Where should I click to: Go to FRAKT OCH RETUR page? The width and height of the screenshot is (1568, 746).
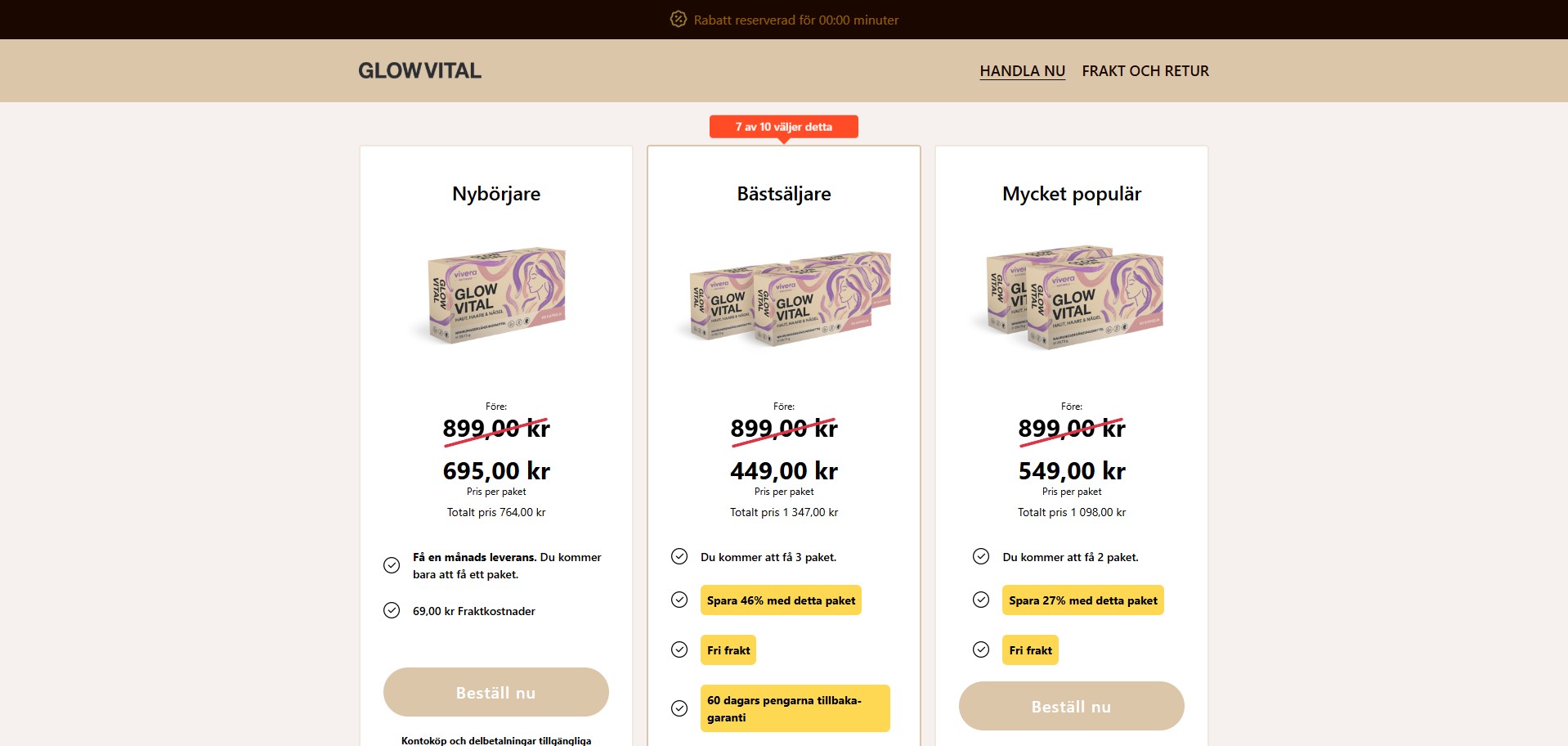[1145, 71]
